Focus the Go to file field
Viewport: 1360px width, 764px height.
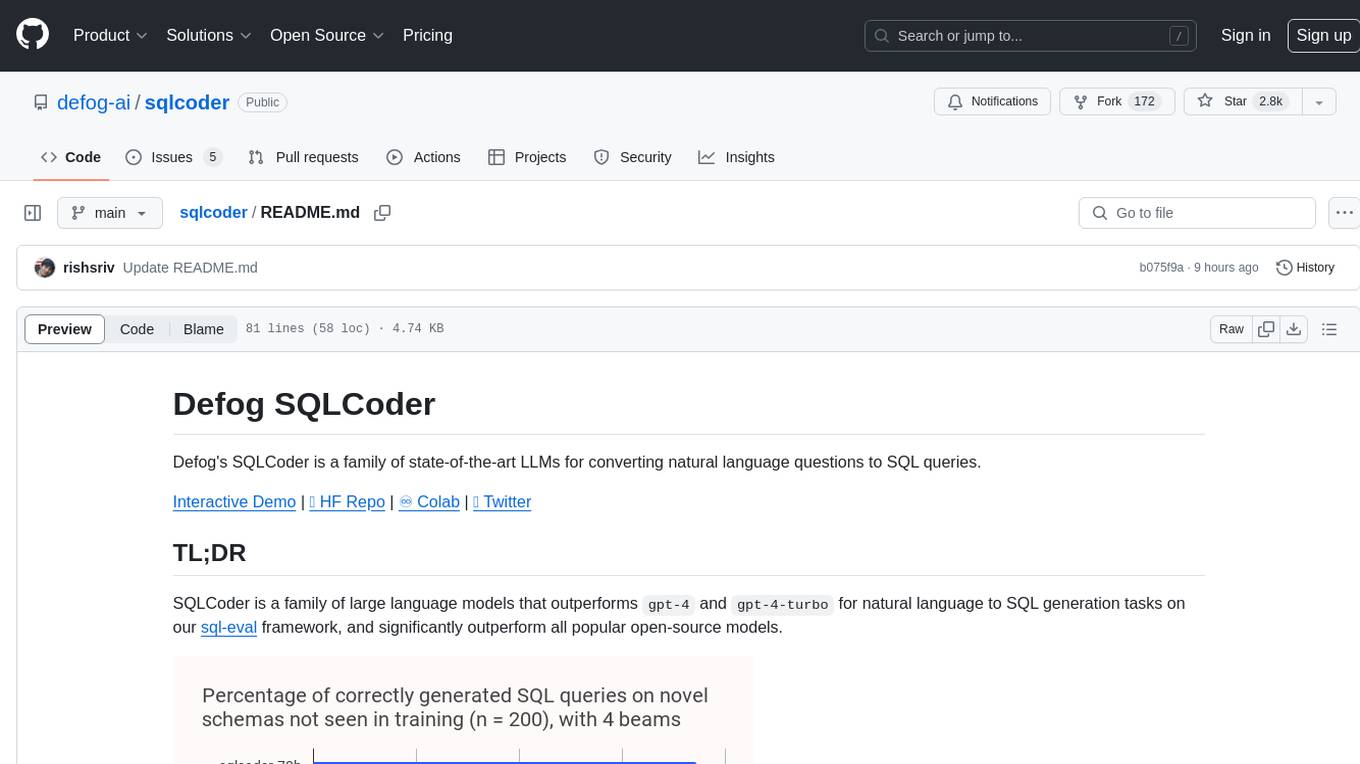(1197, 213)
